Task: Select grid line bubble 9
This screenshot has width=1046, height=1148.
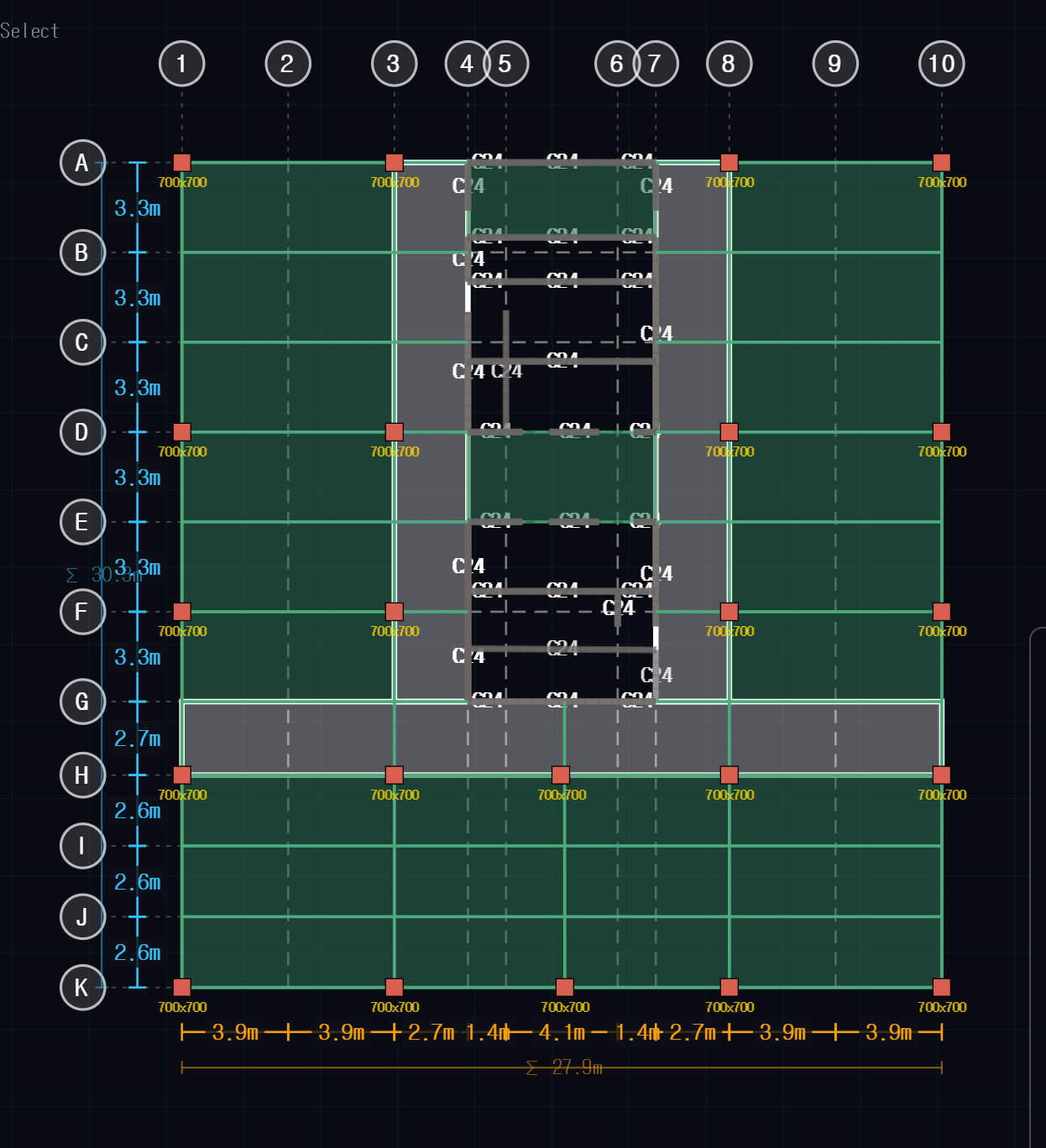Action: [x=835, y=64]
